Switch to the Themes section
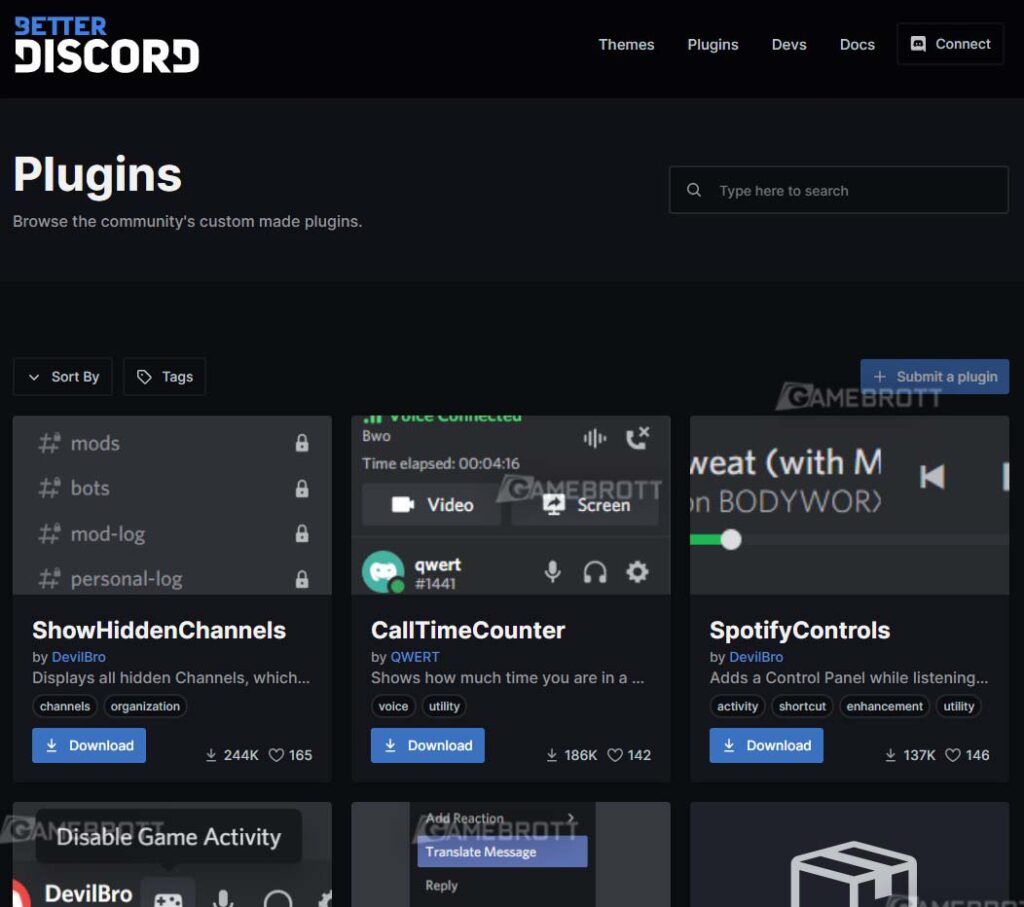1024x907 pixels. [626, 44]
